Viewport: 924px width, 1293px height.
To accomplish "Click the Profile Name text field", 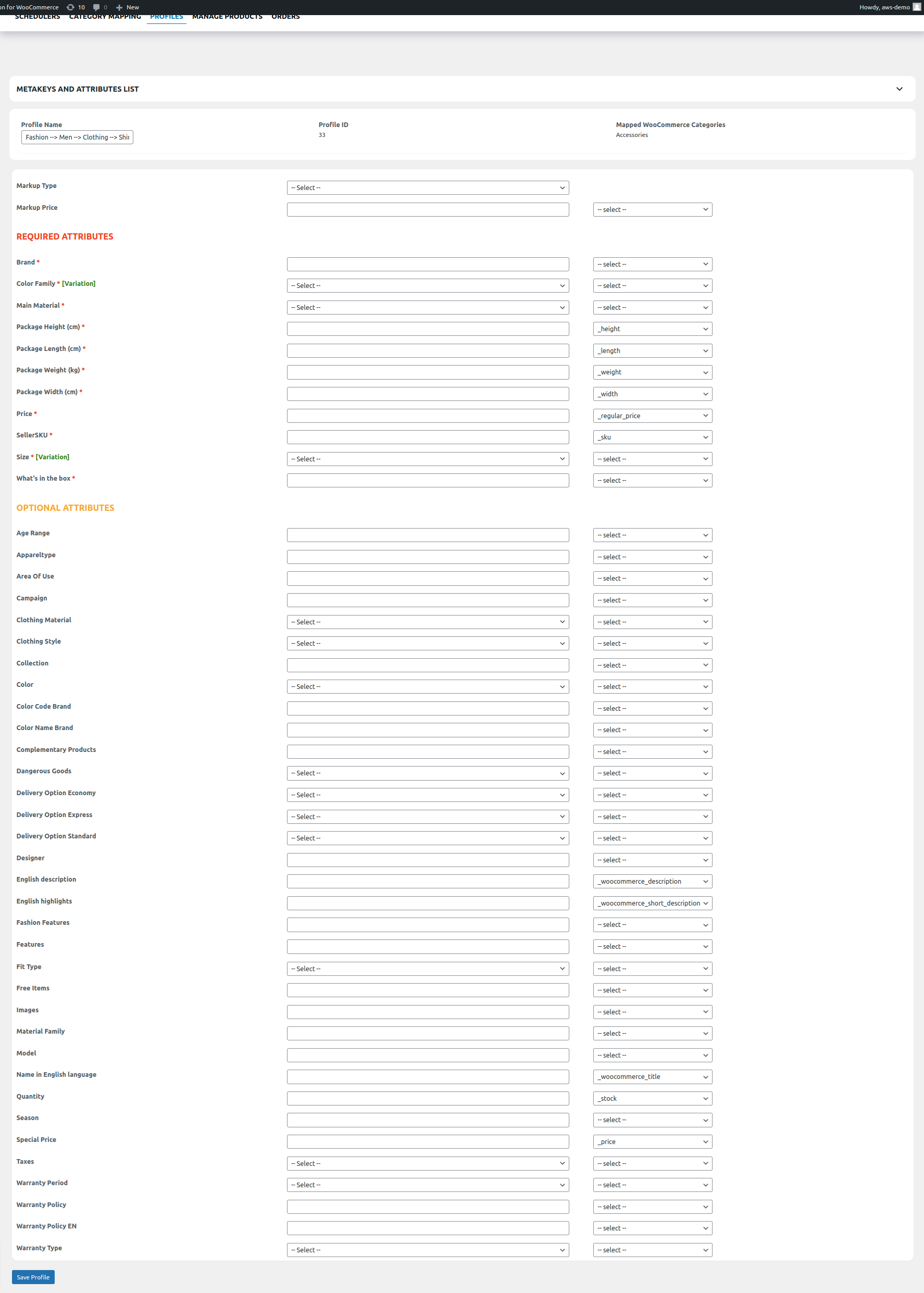I will coord(77,137).
